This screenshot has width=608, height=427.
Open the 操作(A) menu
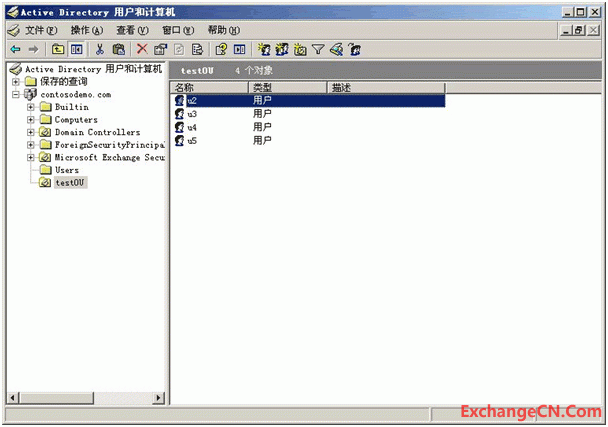pos(87,30)
